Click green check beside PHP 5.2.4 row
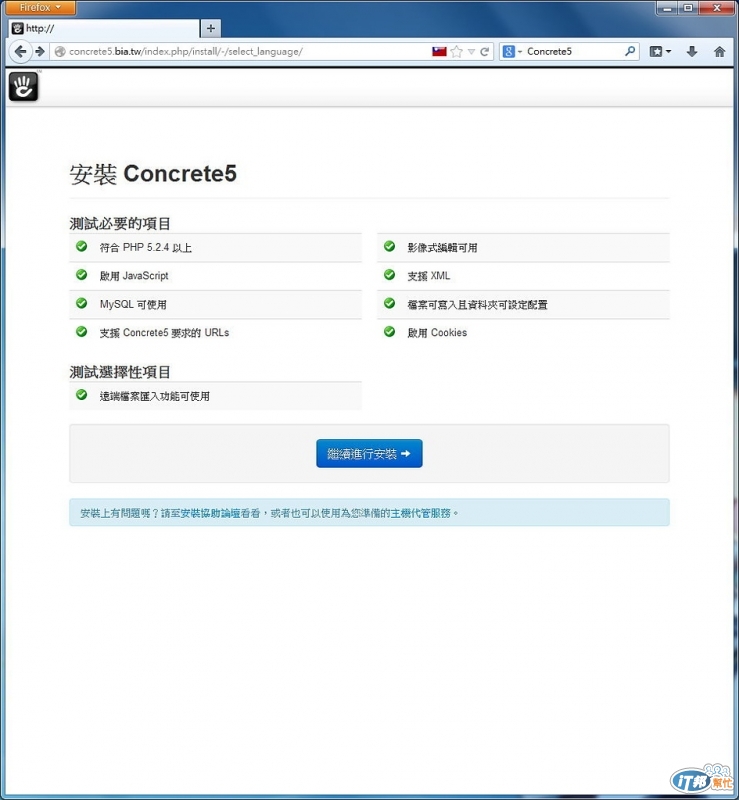The image size is (739, 800). click(82, 246)
